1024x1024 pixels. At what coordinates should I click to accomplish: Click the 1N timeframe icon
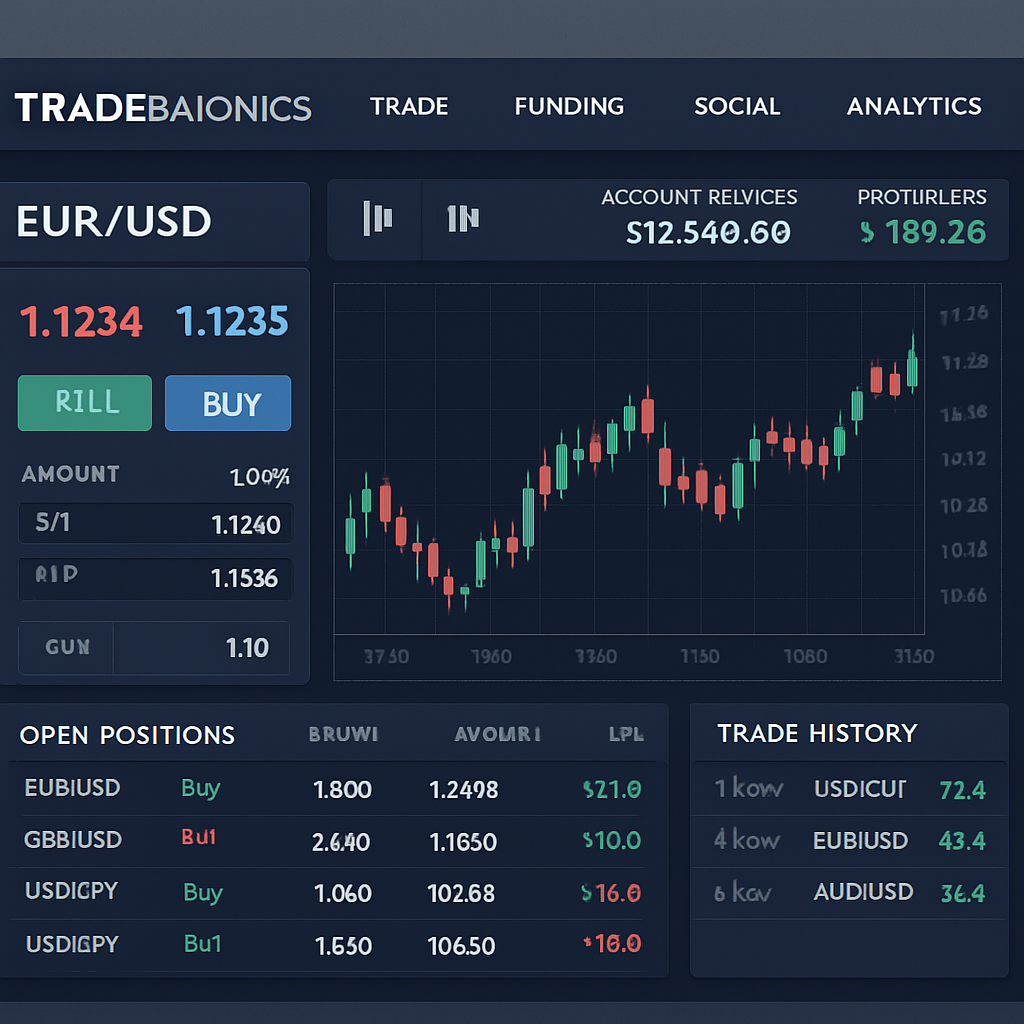pyautogui.click(x=463, y=218)
